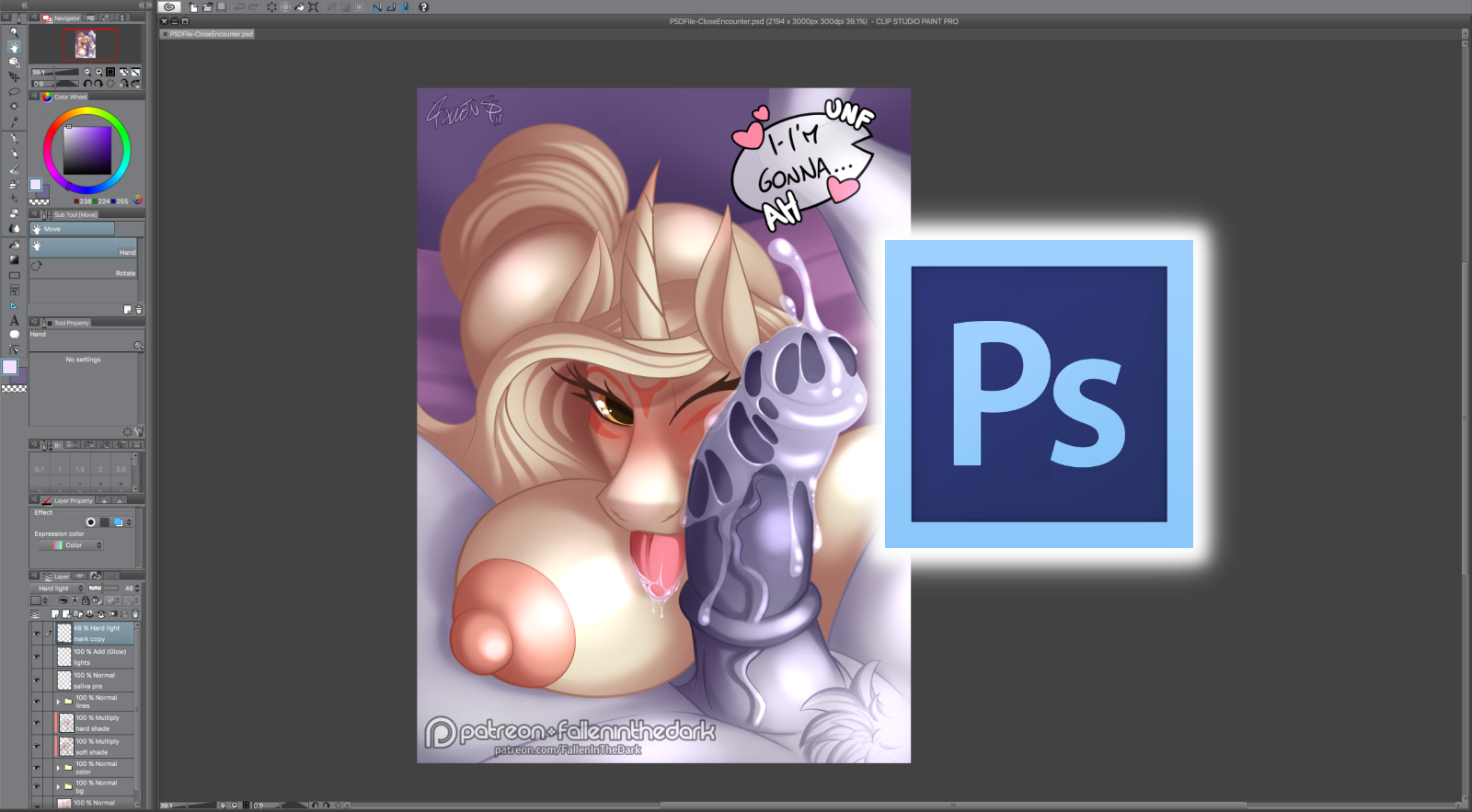Select the Gradient tool
Image resolution: width=1472 pixels, height=812 pixels.
tap(14, 260)
